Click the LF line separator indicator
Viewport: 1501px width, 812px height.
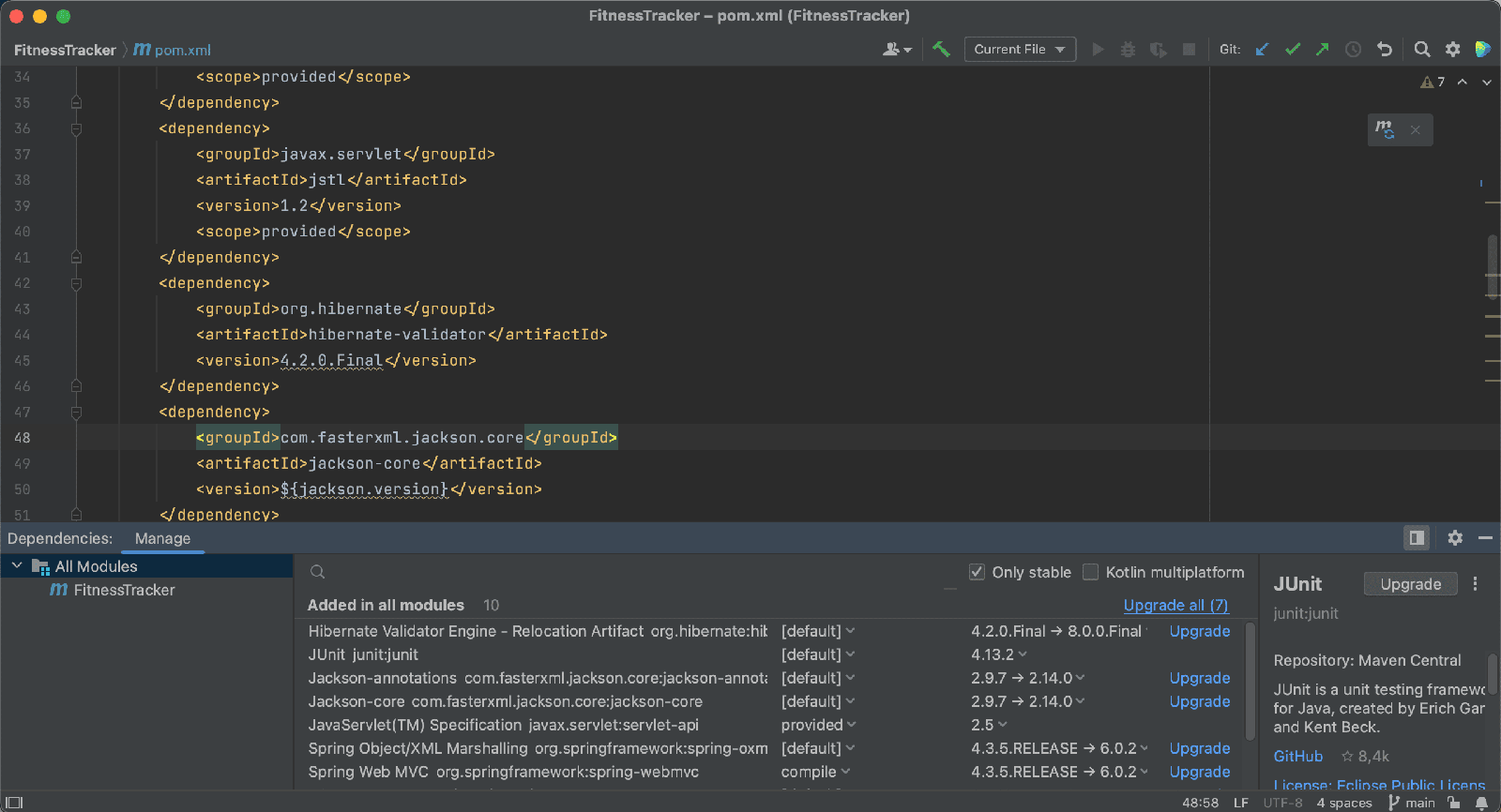(1240, 803)
